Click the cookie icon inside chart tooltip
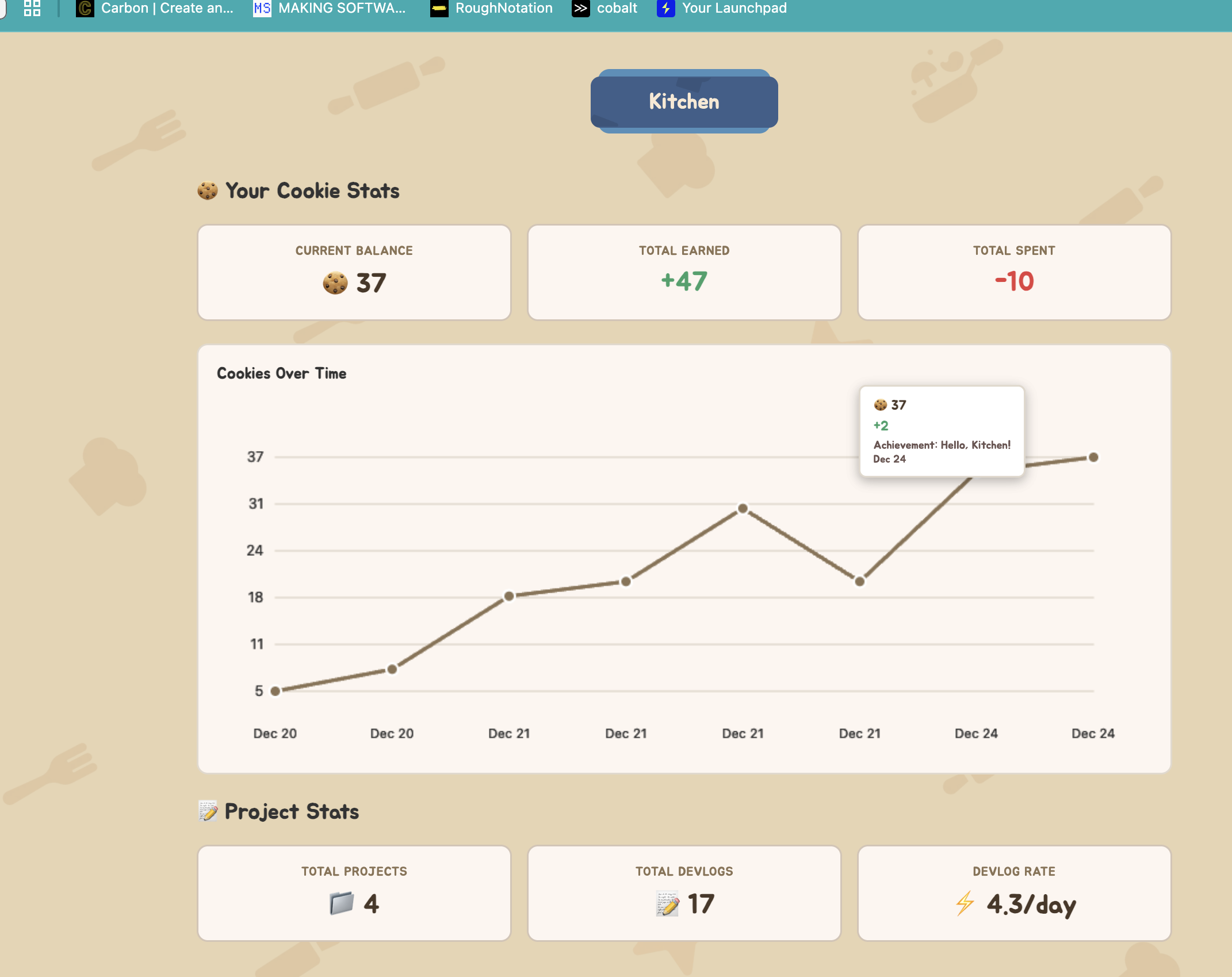Image resolution: width=1232 pixels, height=977 pixels. coord(880,405)
